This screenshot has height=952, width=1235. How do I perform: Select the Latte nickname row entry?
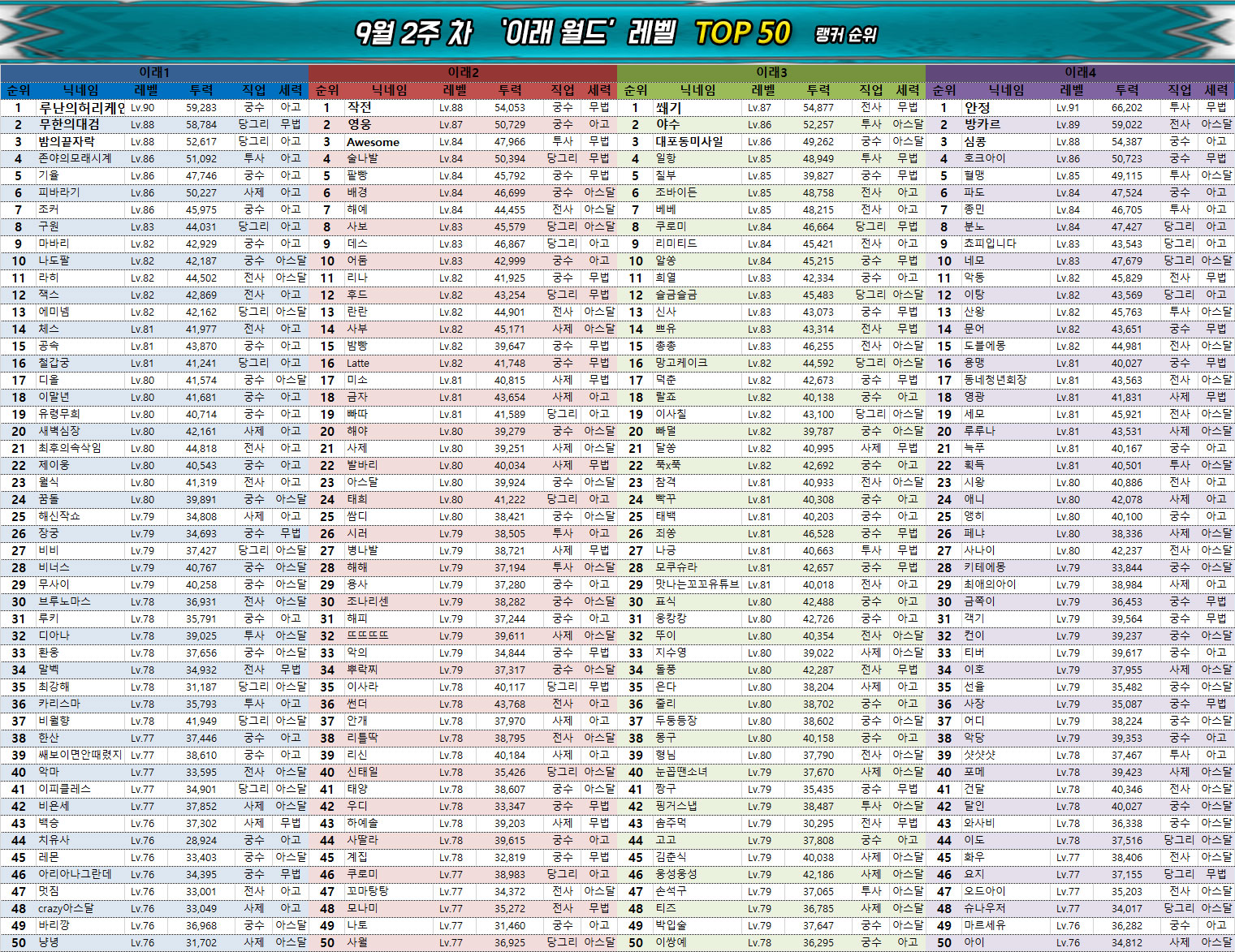click(x=357, y=364)
